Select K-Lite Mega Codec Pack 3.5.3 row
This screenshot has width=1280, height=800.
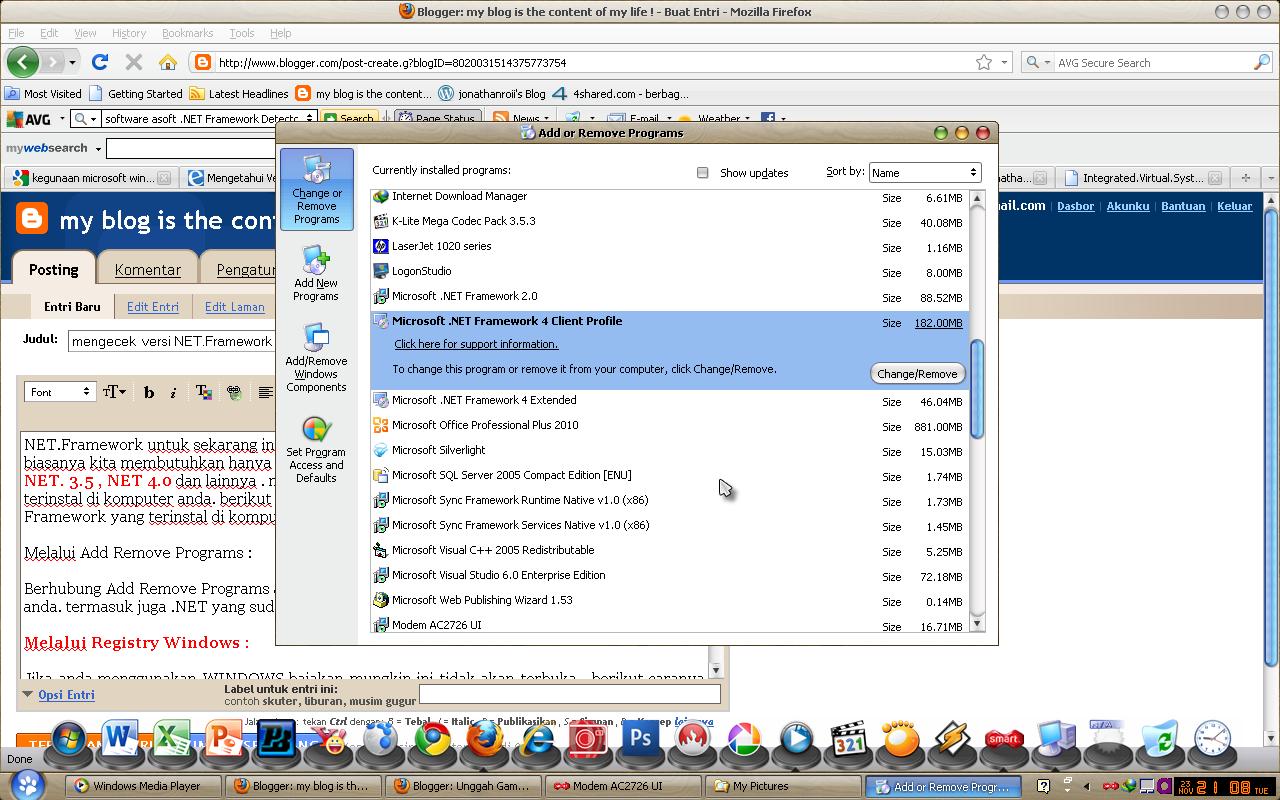click(668, 221)
